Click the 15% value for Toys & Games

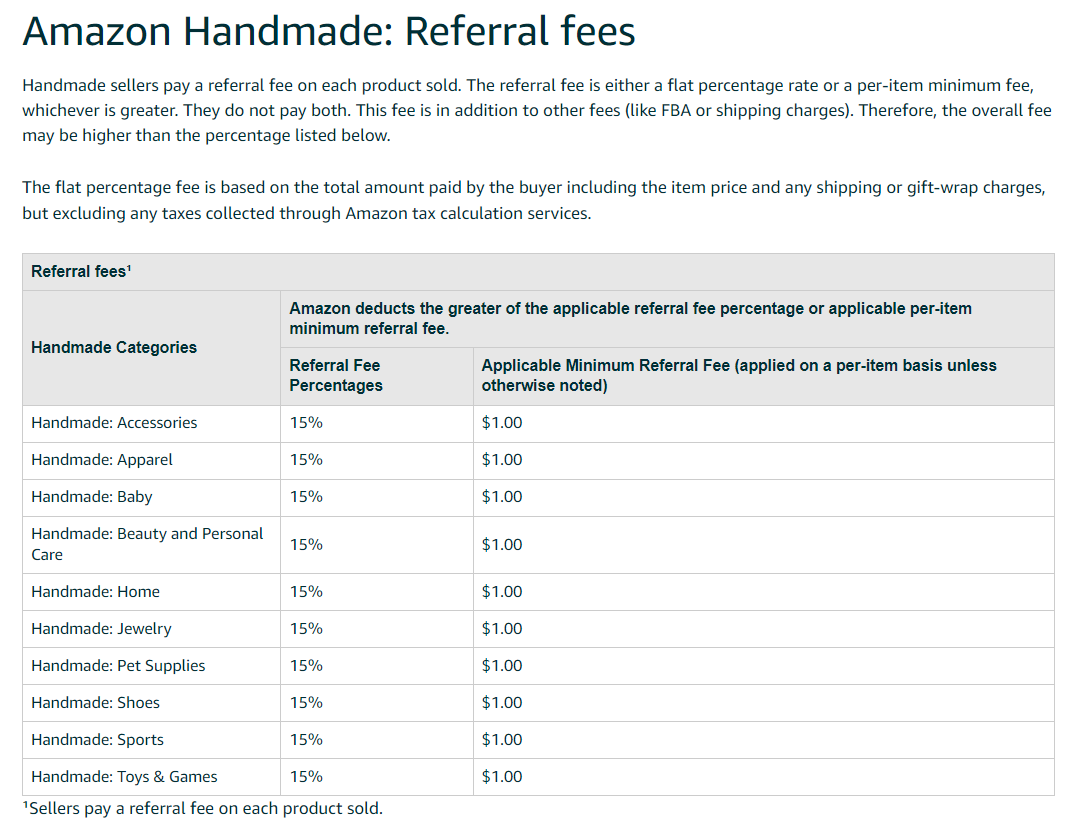coord(306,777)
